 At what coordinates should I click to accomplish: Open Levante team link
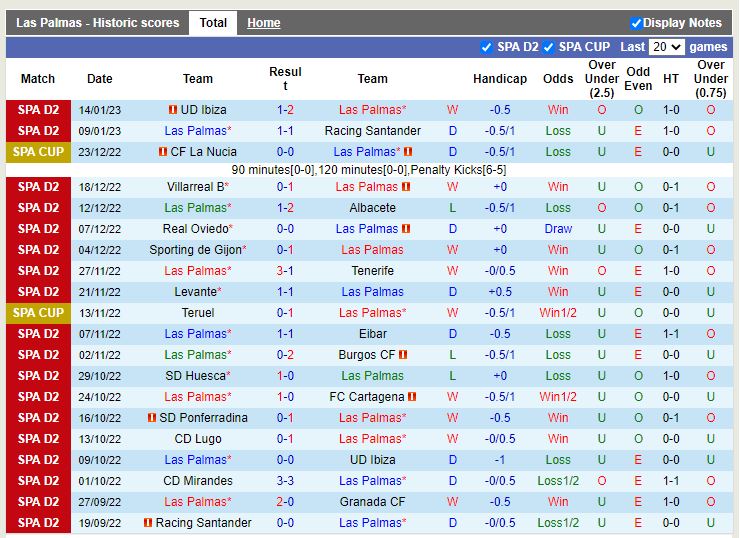coord(195,292)
